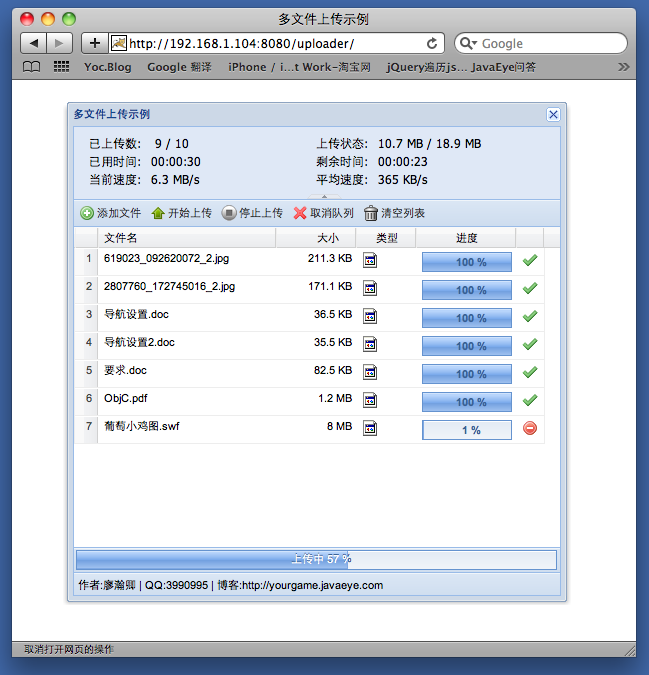
Task: Click green checkmark of 2807760_172745016_2.jpg
Action: [530, 288]
